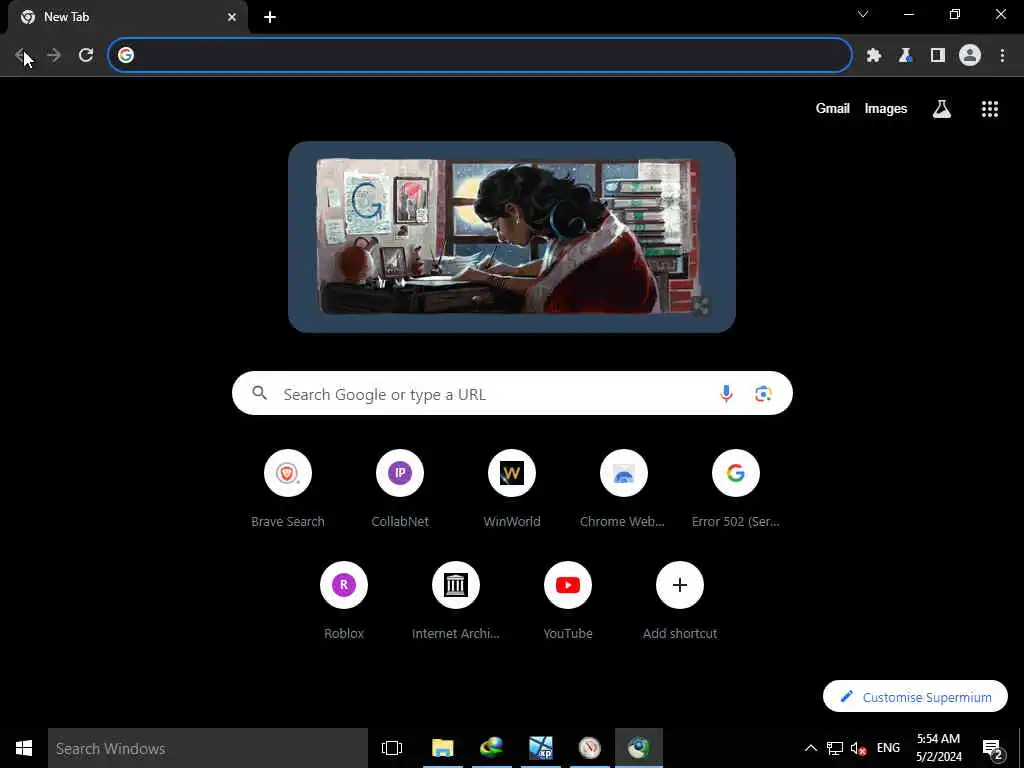
Task: Open the three-dot browser menu
Action: pos(1002,56)
